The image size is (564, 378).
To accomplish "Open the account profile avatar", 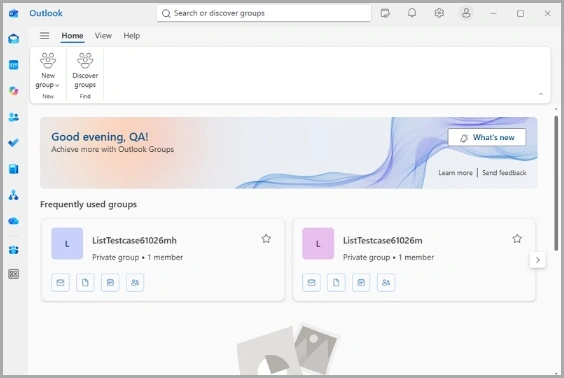I will point(466,13).
